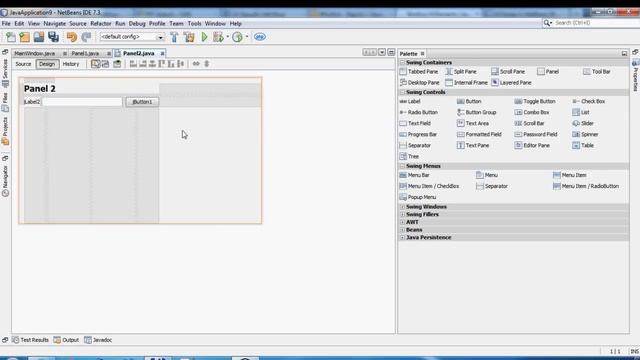Collapse the Swing Containers section
The image size is (640, 360).
(402, 62)
